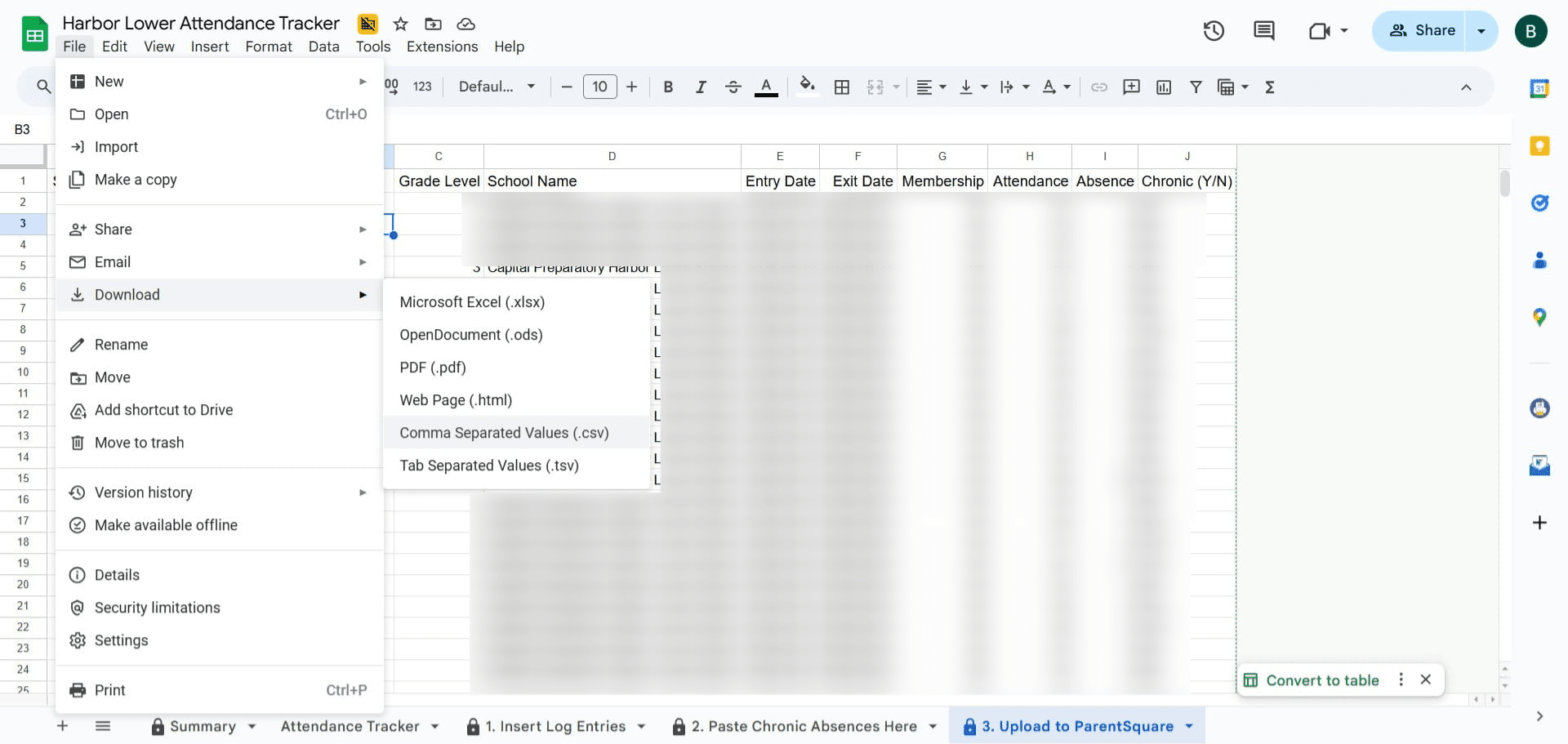Open the font family dropdown
This screenshot has width=1568, height=744.
pos(497,87)
